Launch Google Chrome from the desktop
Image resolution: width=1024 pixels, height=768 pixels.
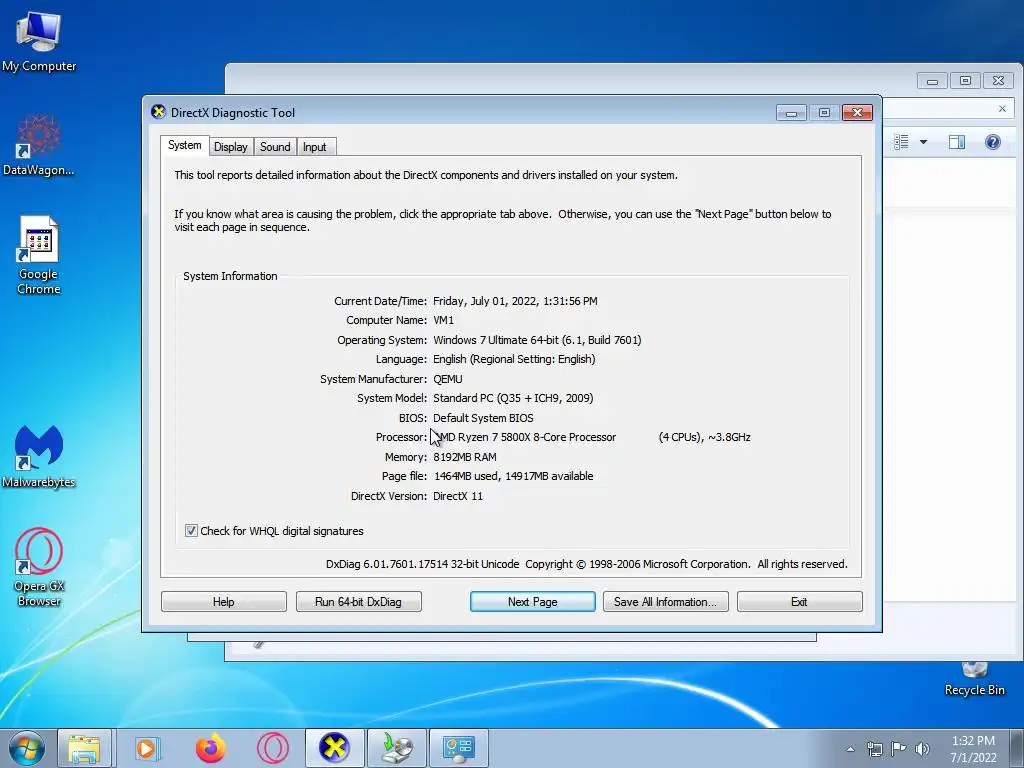click(39, 255)
